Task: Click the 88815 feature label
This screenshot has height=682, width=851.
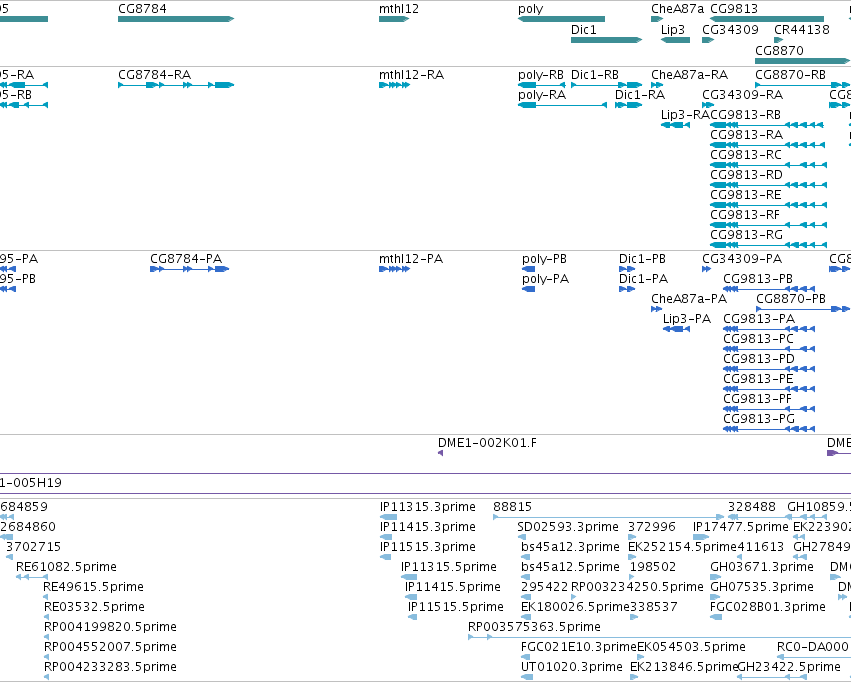Action: coord(512,507)
